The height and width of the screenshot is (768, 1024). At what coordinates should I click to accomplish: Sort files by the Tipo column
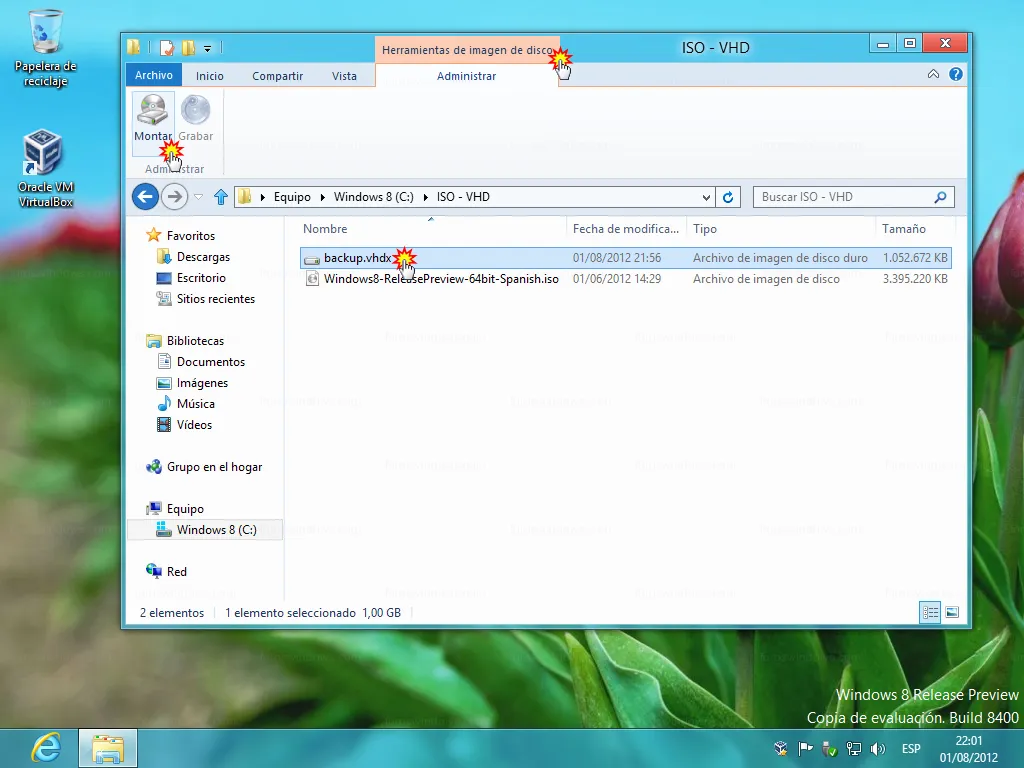point(705,229)
